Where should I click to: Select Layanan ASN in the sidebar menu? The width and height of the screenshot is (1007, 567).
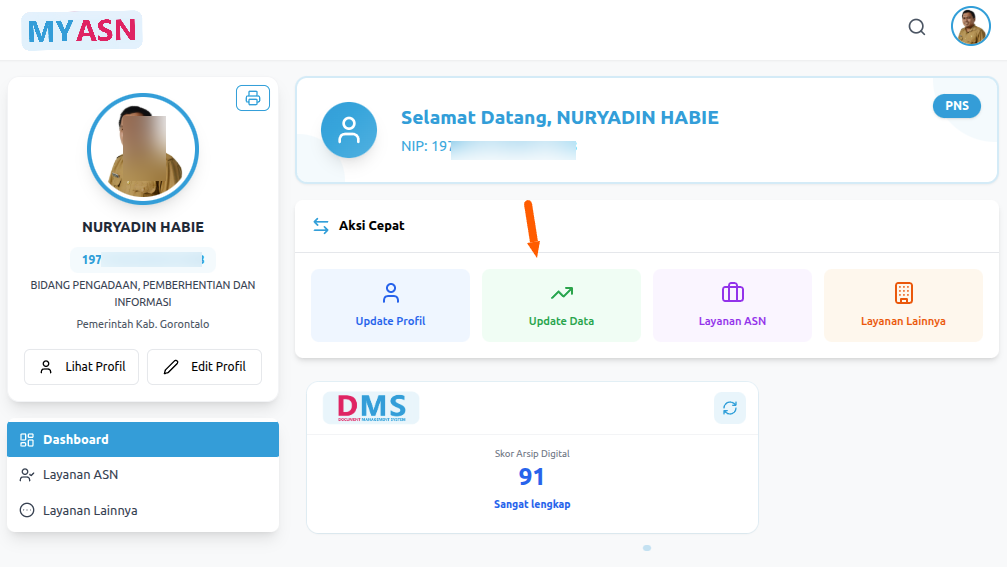click(143, 475)
